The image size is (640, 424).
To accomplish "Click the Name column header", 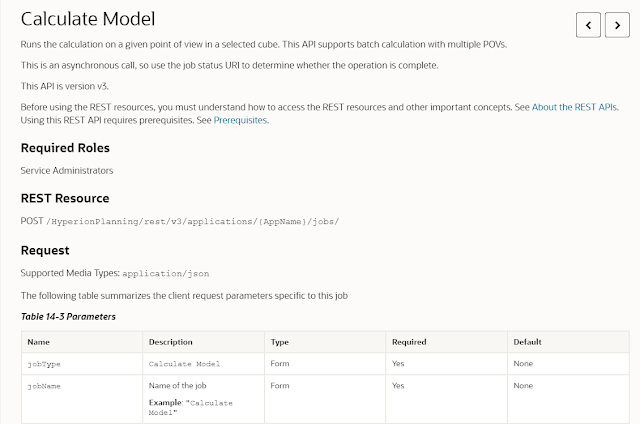I will [39, 342].
